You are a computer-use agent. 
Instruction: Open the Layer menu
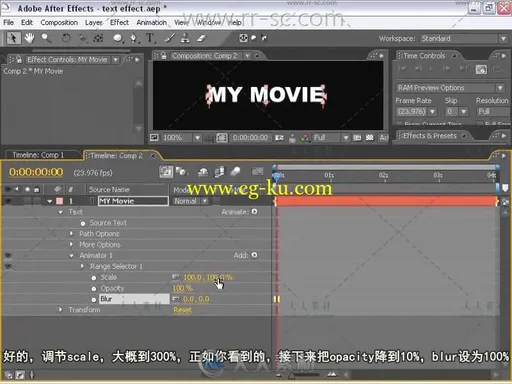[94, 23]
